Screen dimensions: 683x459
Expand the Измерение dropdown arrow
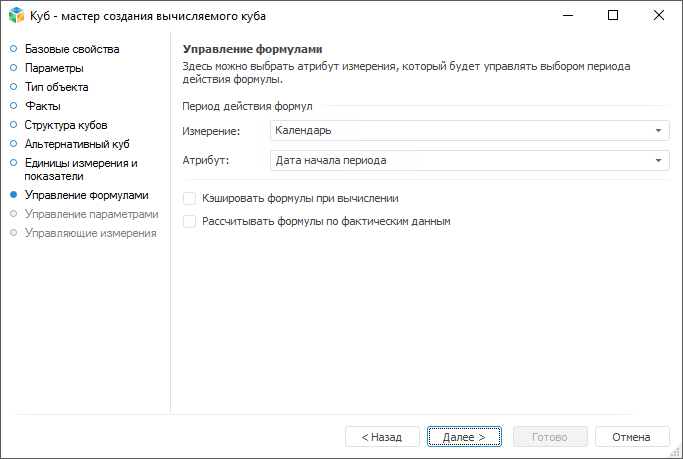tap(659, 131)
